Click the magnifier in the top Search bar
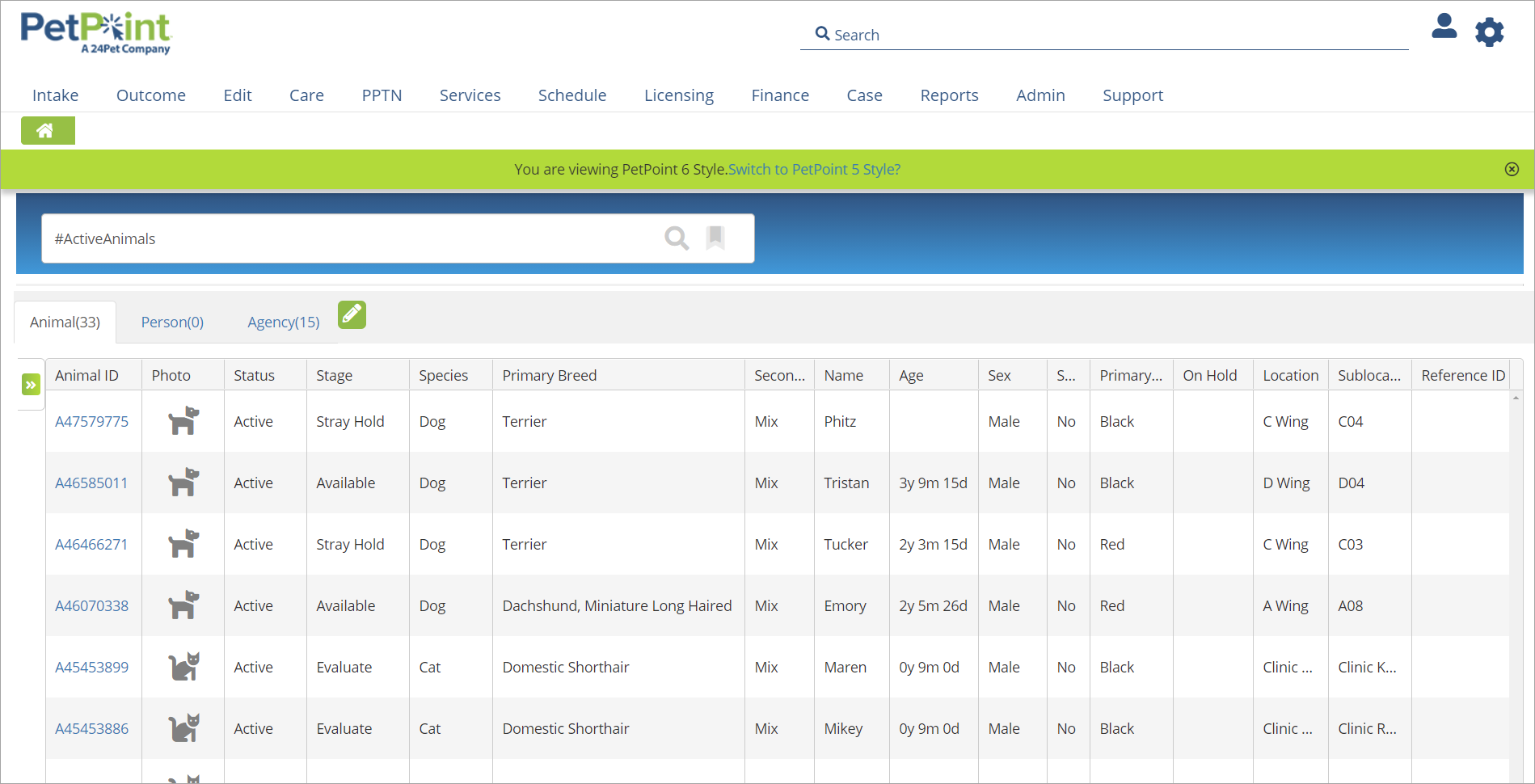The height and width of the screenshot is (784, 1535). [822, 33]
